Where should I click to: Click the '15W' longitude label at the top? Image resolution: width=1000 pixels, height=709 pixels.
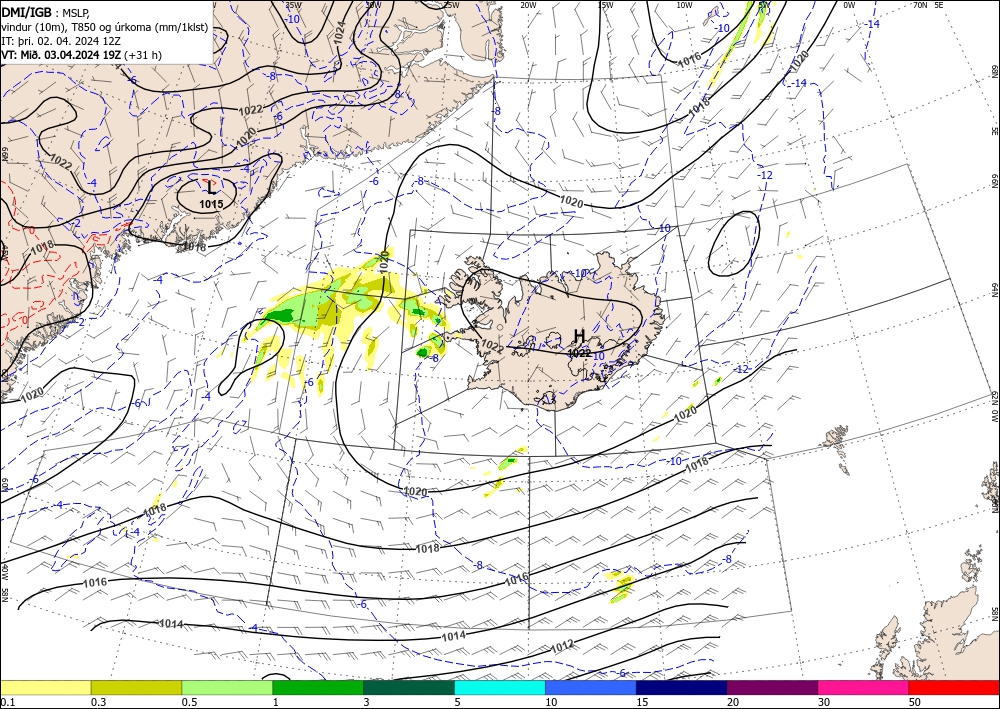(606, 5)
